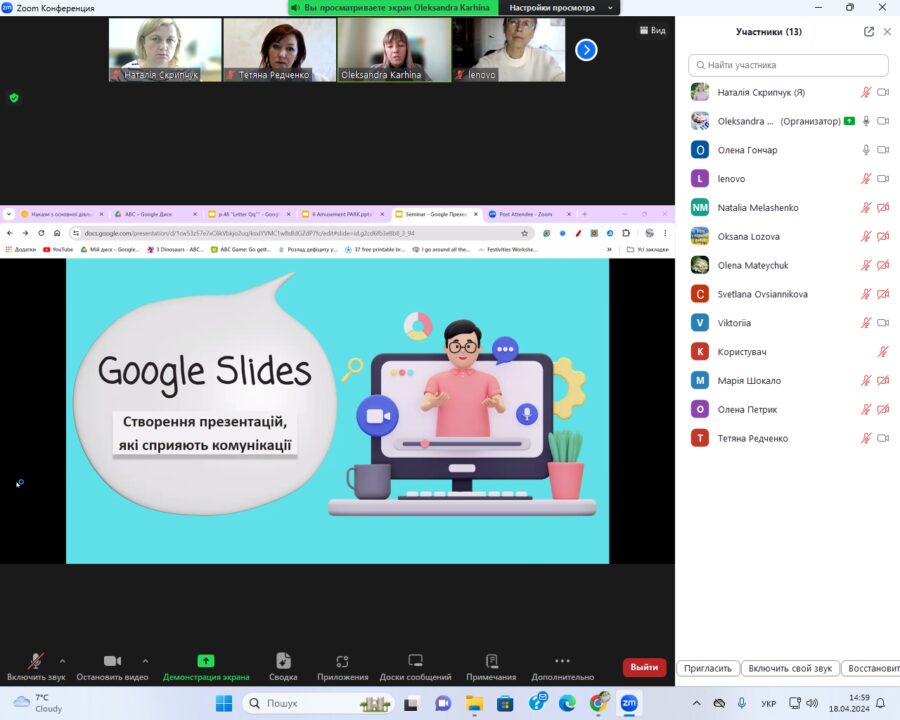Screen dimensions: 900x720
Task: Select the Post Attendee Zoom browser tab
Action: pos(529,214)
